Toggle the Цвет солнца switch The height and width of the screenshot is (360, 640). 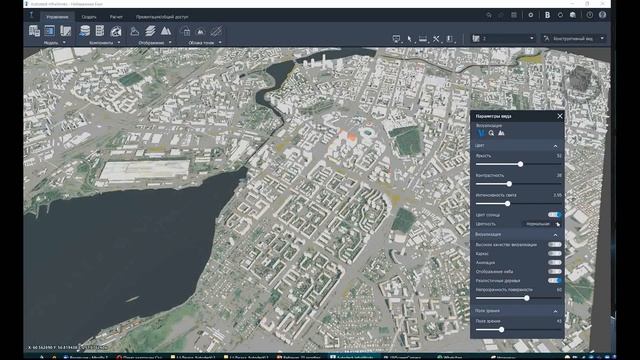(x=555, y=215)
